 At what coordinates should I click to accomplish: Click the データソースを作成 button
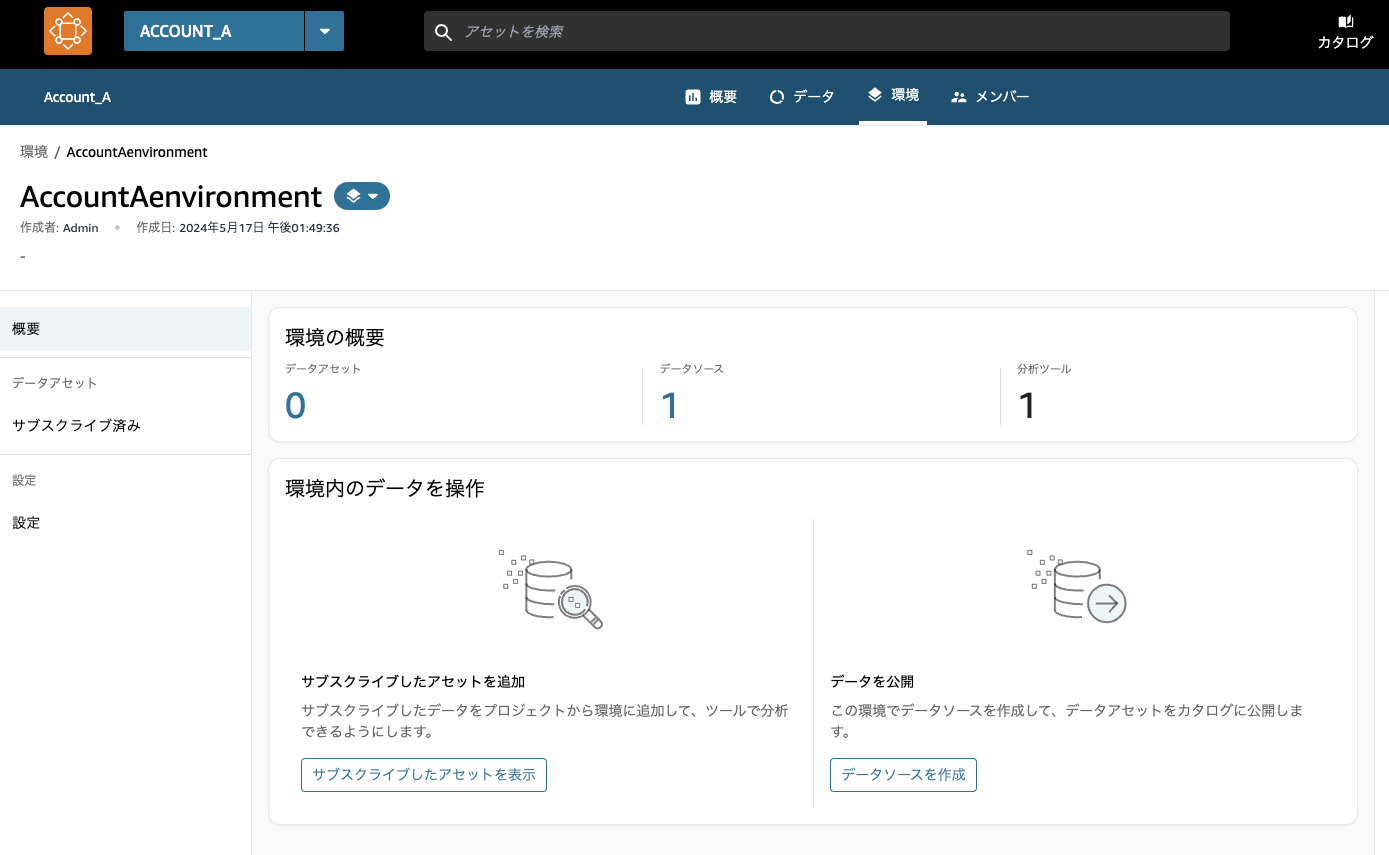pyautogui.click(x=902, y=774)
